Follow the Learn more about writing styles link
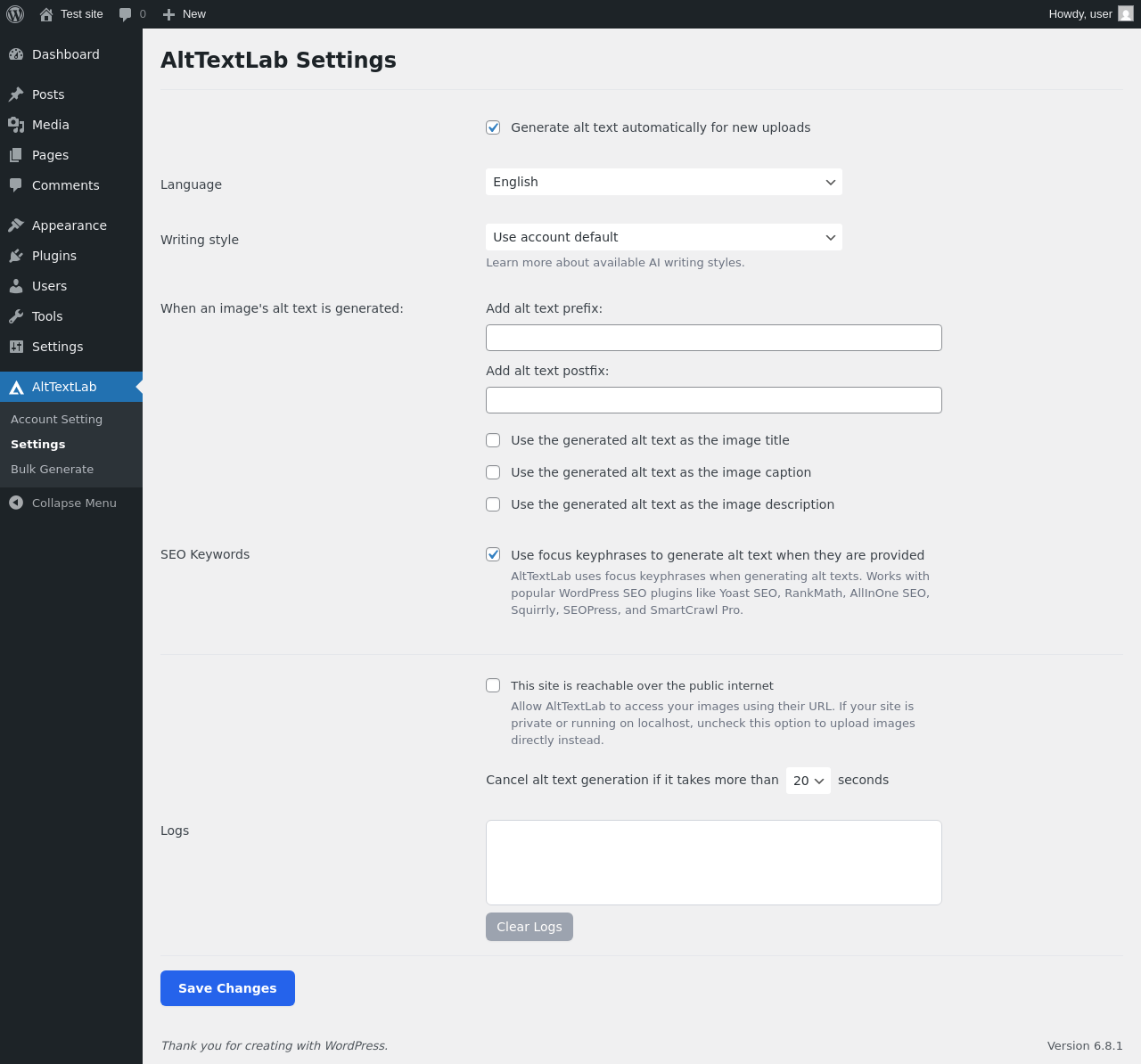1141x1064 pixels. tap(615, 262)
